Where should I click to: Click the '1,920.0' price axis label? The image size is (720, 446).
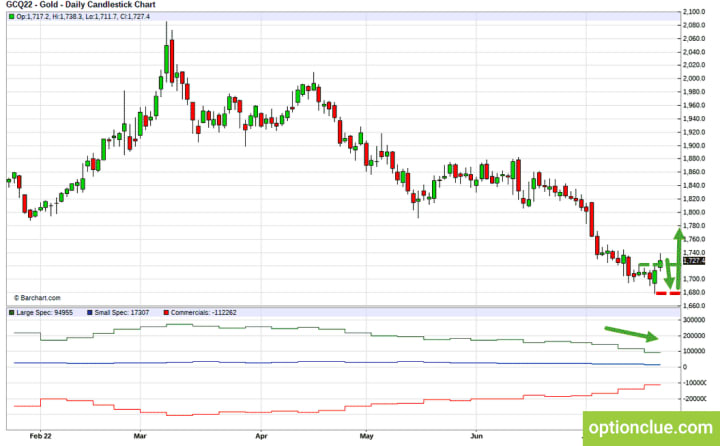pos(694,132)
